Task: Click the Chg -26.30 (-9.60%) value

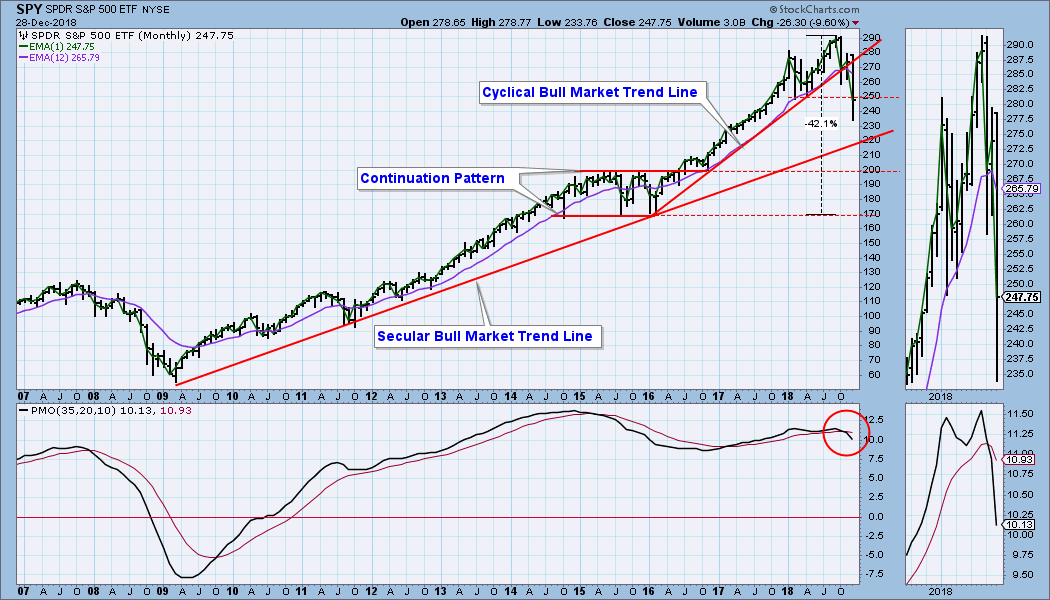Action: 800,22
